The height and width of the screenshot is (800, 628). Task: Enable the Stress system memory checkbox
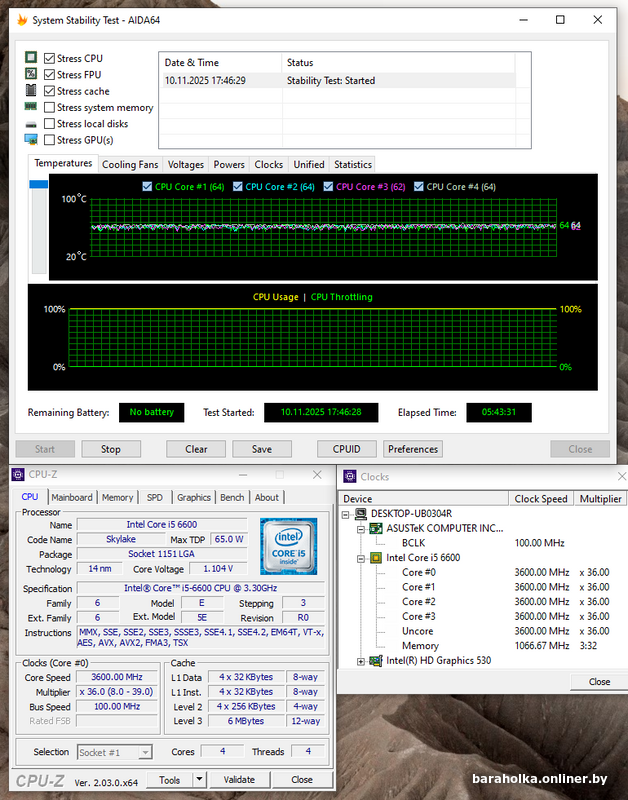tap(49, 108)
